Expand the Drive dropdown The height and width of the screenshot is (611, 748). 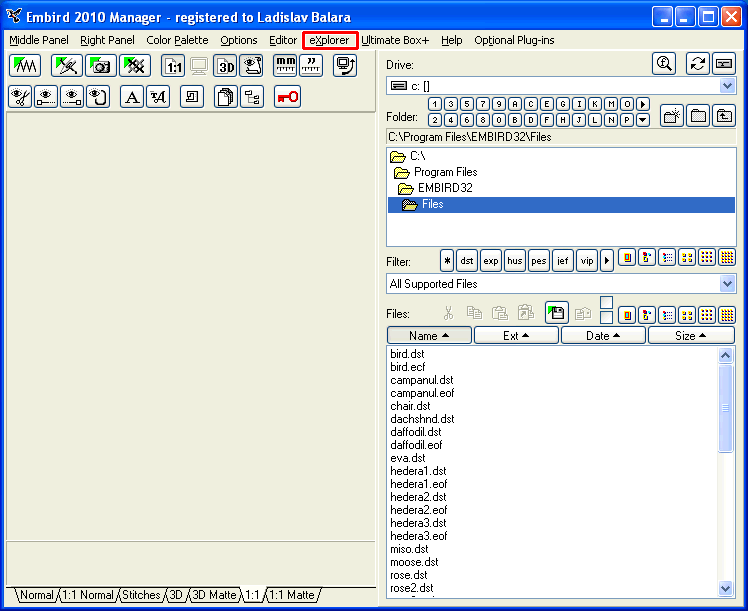(727, 86)
